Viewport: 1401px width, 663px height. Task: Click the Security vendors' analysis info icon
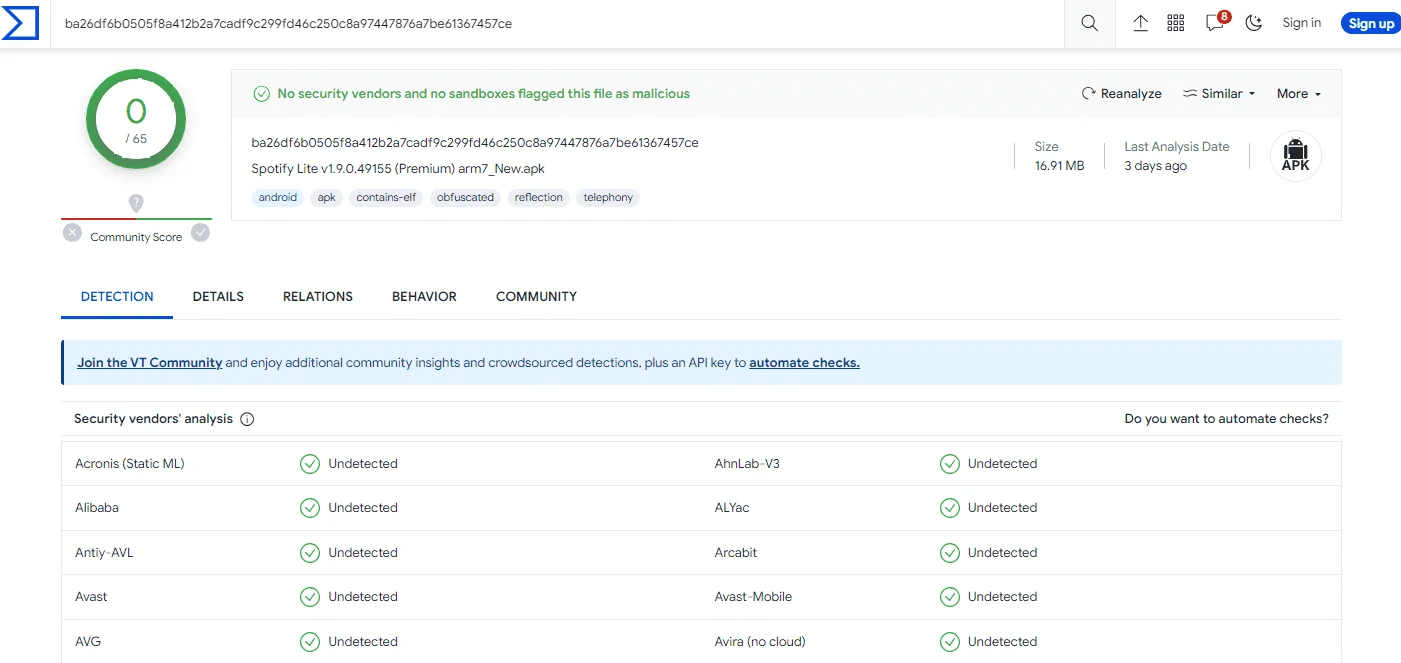click(x=247, y=419)
